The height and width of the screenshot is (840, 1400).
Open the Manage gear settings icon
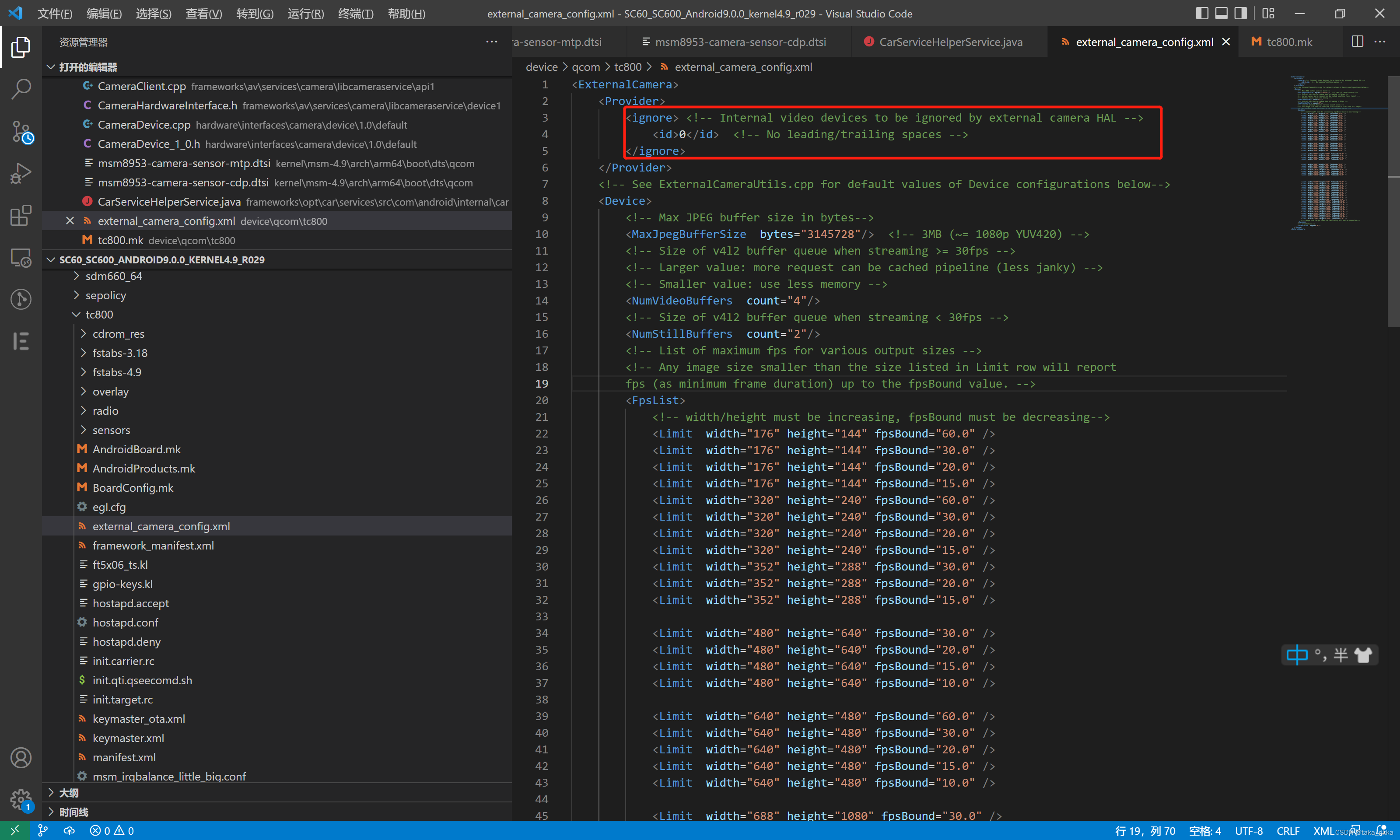pos(21,799)
